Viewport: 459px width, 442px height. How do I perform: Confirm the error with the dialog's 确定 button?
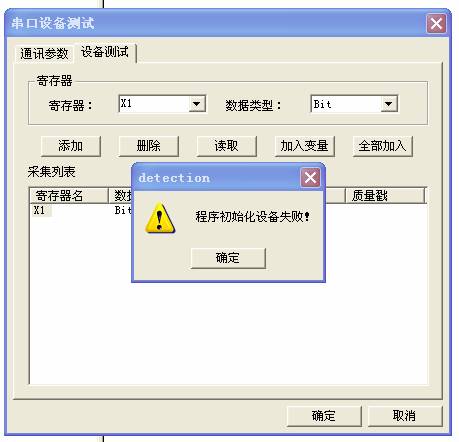(228, 258)
